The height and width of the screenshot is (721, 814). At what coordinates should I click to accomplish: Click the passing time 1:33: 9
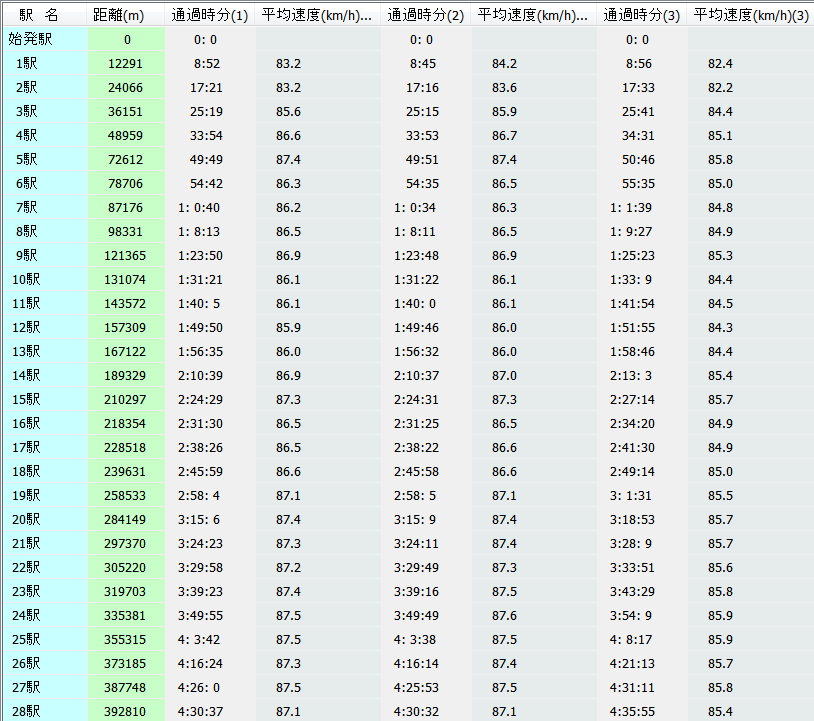pyautogui.click(x=631, y=279)
